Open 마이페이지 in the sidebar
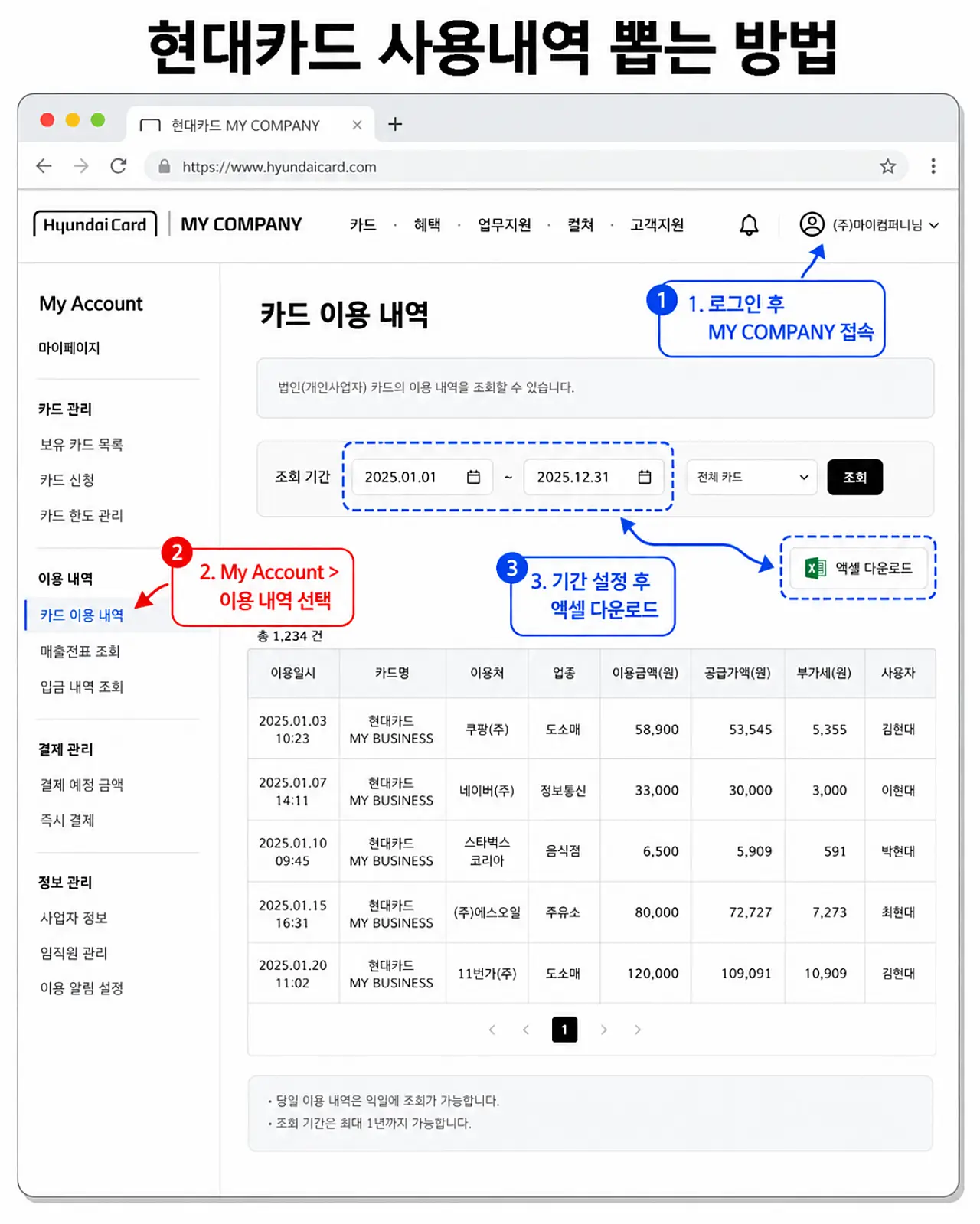This screenshot has height=1224, width=980. [x=69, y=348]
